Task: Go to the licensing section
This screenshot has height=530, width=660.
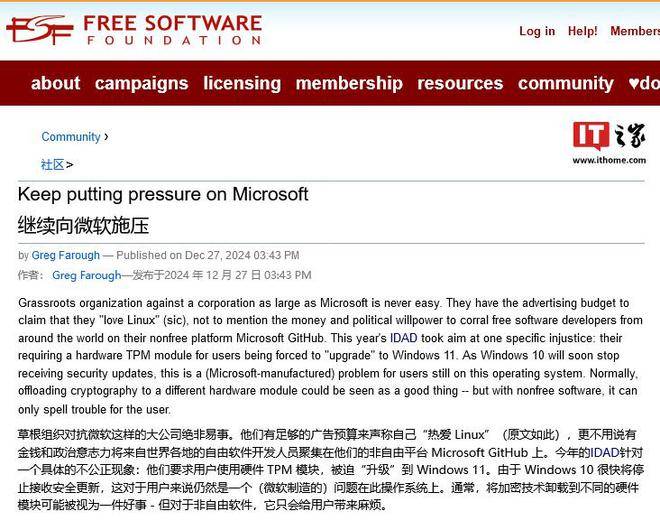Action: coord(242,83)
